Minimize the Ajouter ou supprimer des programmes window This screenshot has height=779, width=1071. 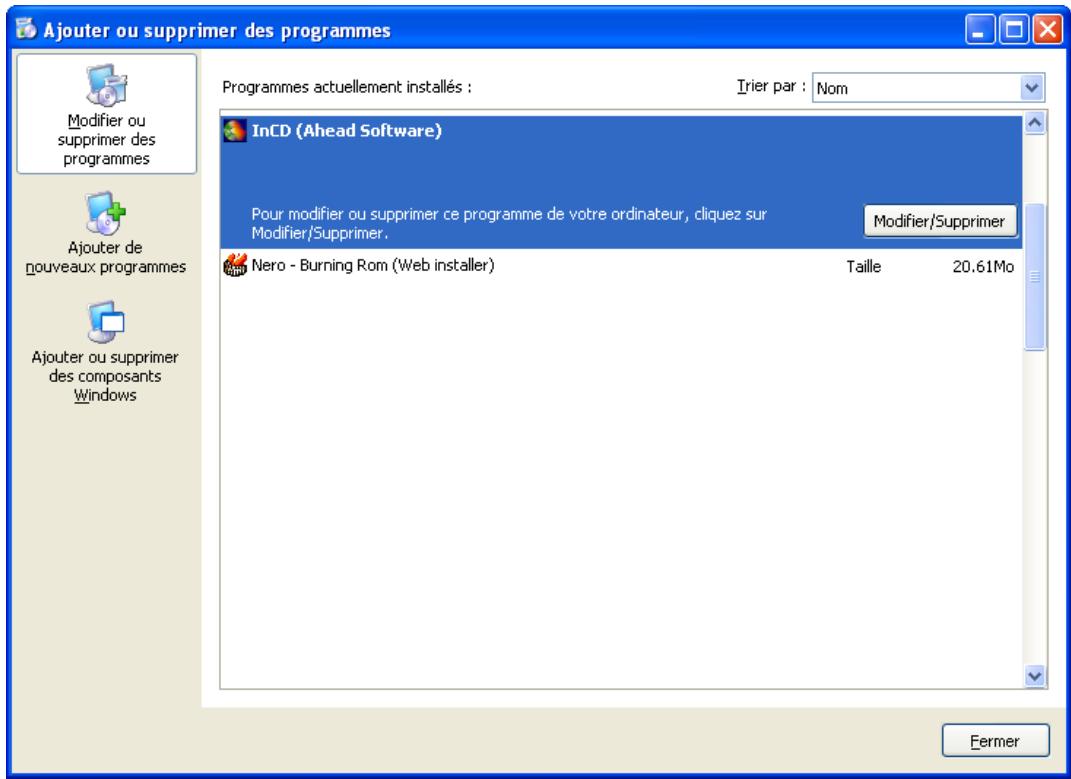pos(979,30)
